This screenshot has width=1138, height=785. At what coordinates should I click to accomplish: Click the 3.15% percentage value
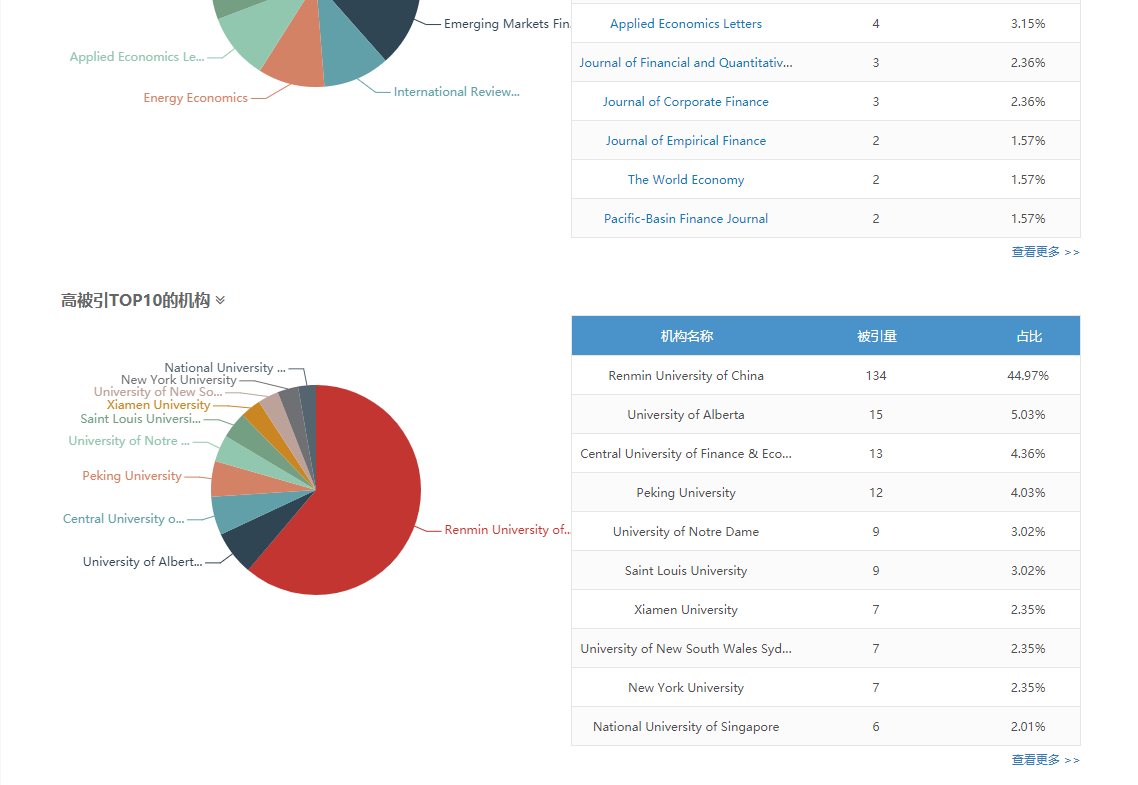(1028, 24)
